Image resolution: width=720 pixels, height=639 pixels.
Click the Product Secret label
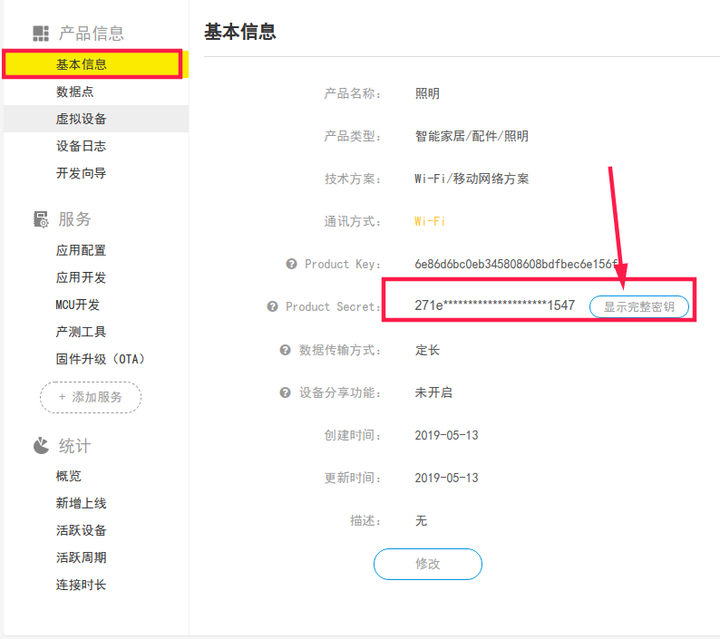click(332, 307)
